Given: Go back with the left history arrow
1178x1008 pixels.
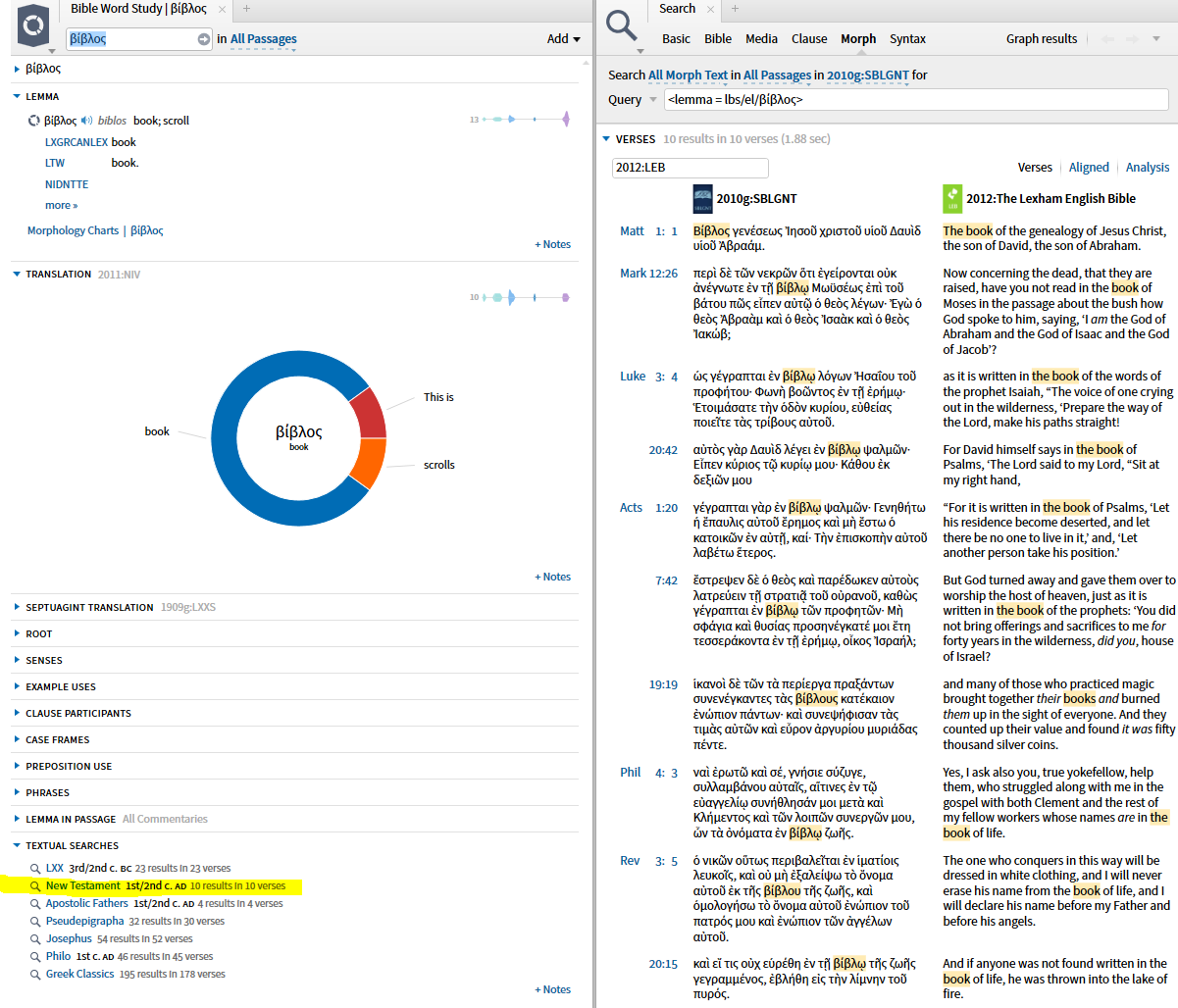Looking at the screenshot, I should (1107, 39).
